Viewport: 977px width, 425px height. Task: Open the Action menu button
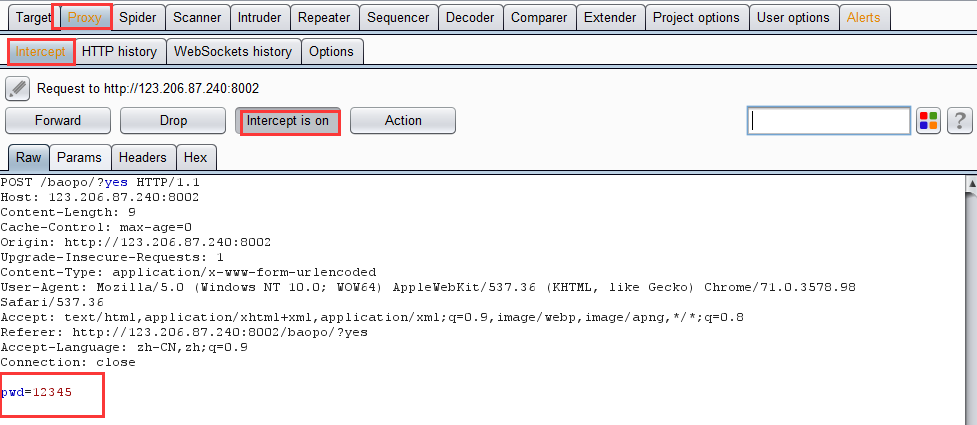click(x=403, y=120)
